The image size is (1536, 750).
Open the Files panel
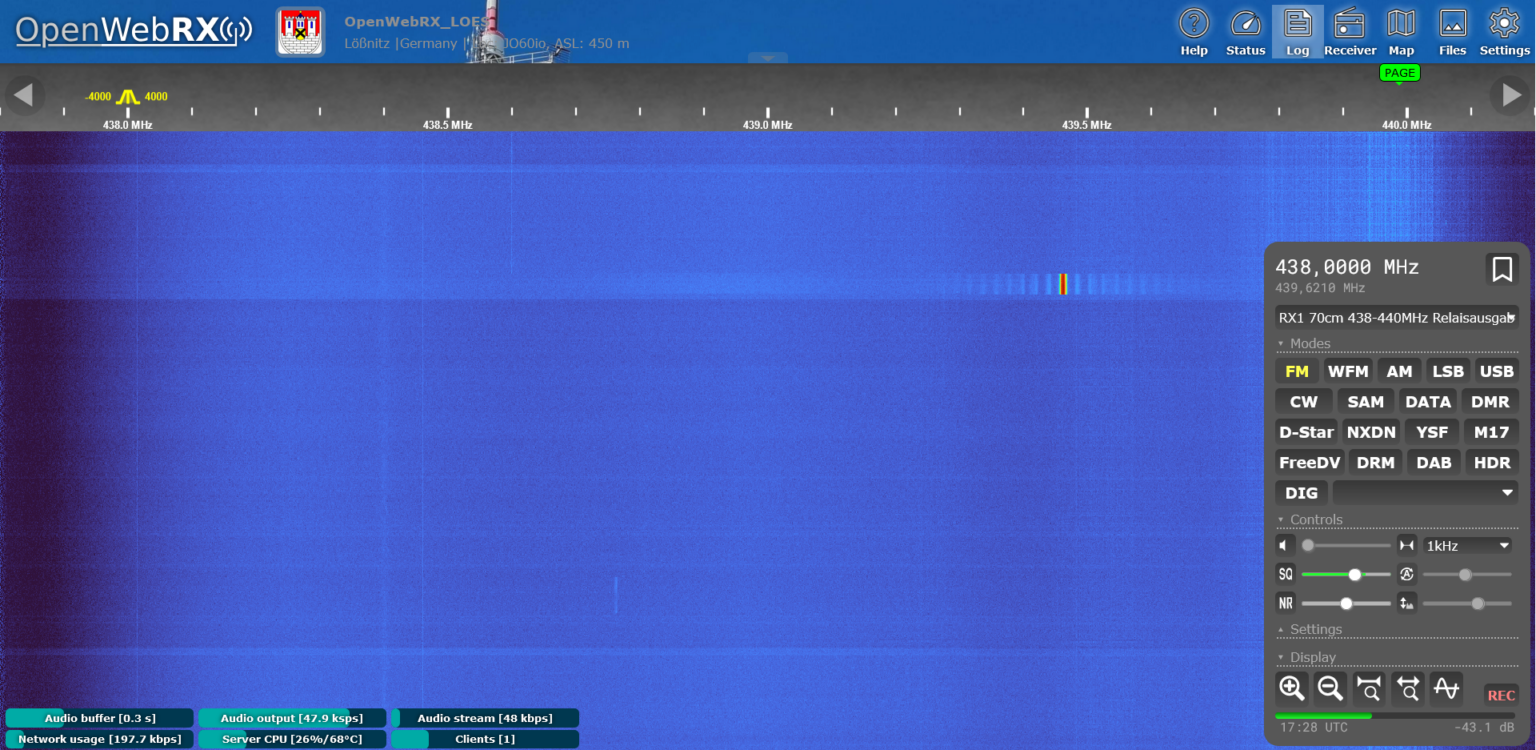(x=1452, y=31)
